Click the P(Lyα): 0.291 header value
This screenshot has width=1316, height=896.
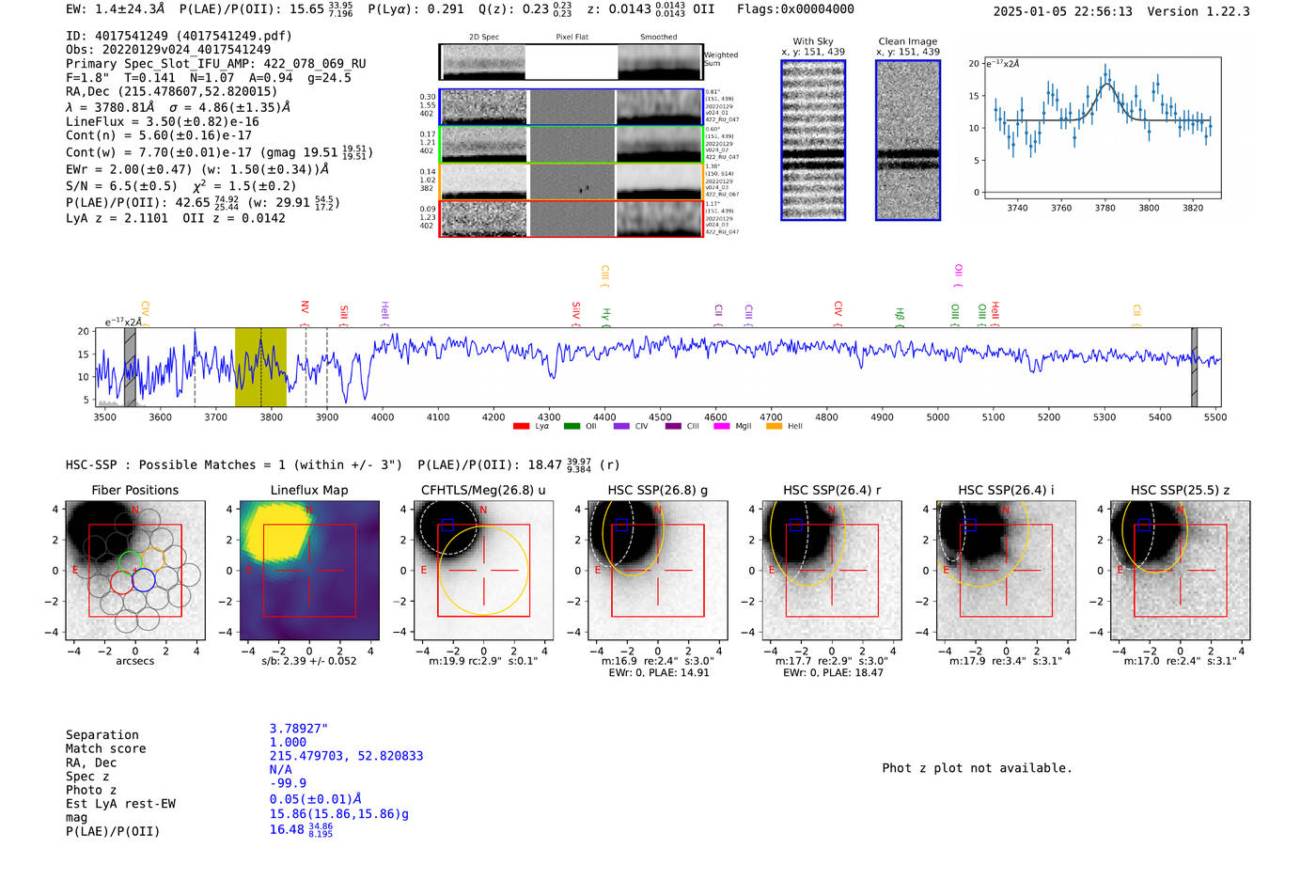(x=415, y=8)
